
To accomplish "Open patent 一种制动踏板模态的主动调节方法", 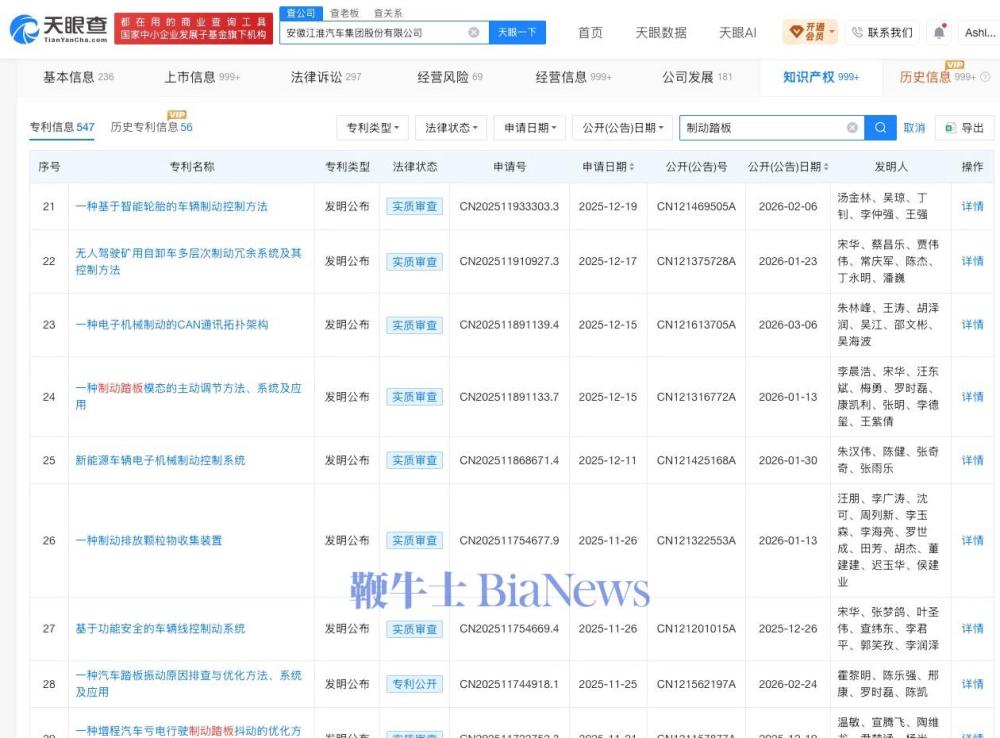I will point(188,396).
